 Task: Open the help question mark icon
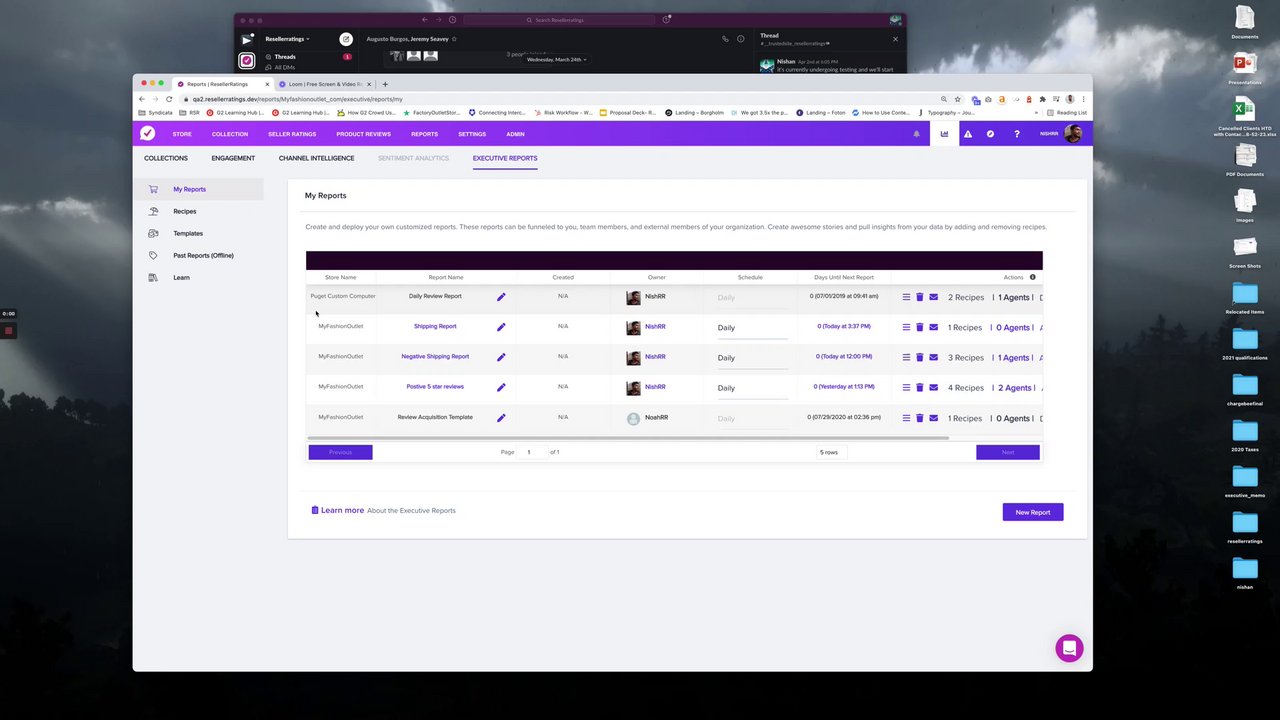(1017, 134)
